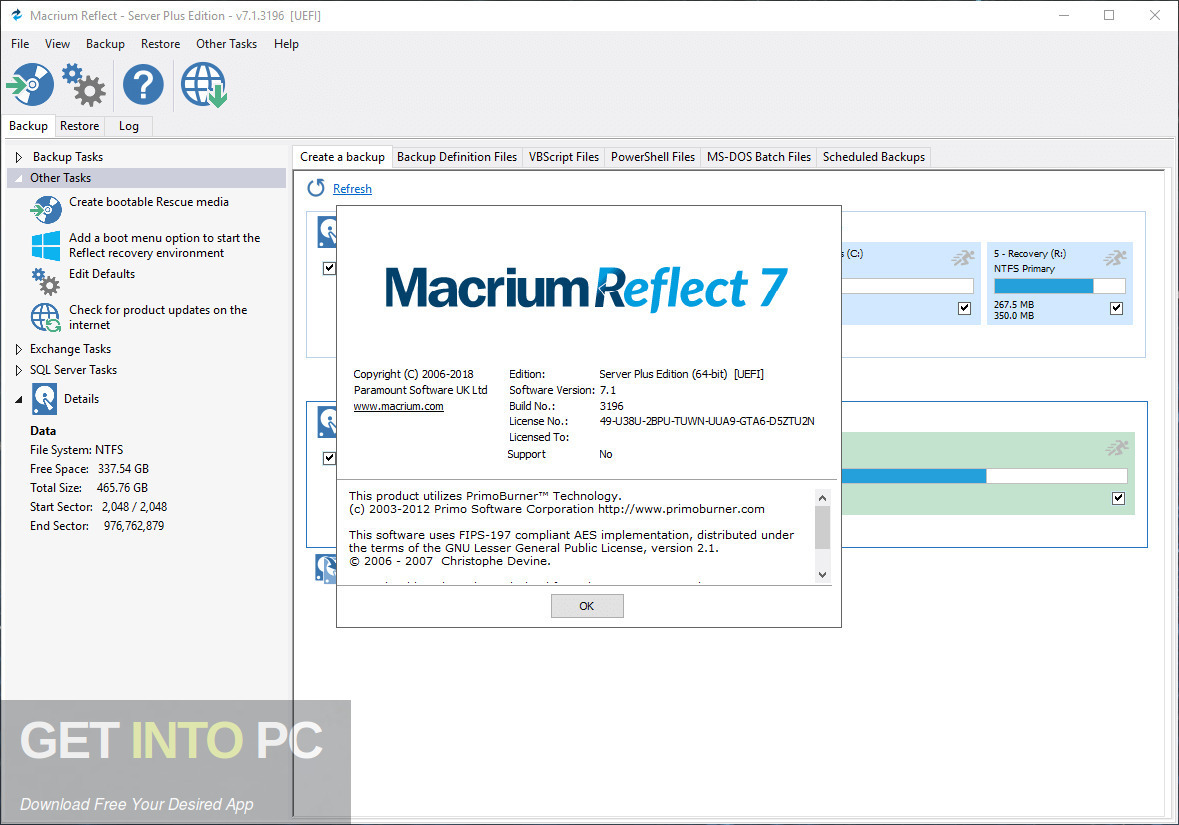The image size is (1179, 825).
Task: Toggle the green data partition checkbox
Action: coord(1119,498)
